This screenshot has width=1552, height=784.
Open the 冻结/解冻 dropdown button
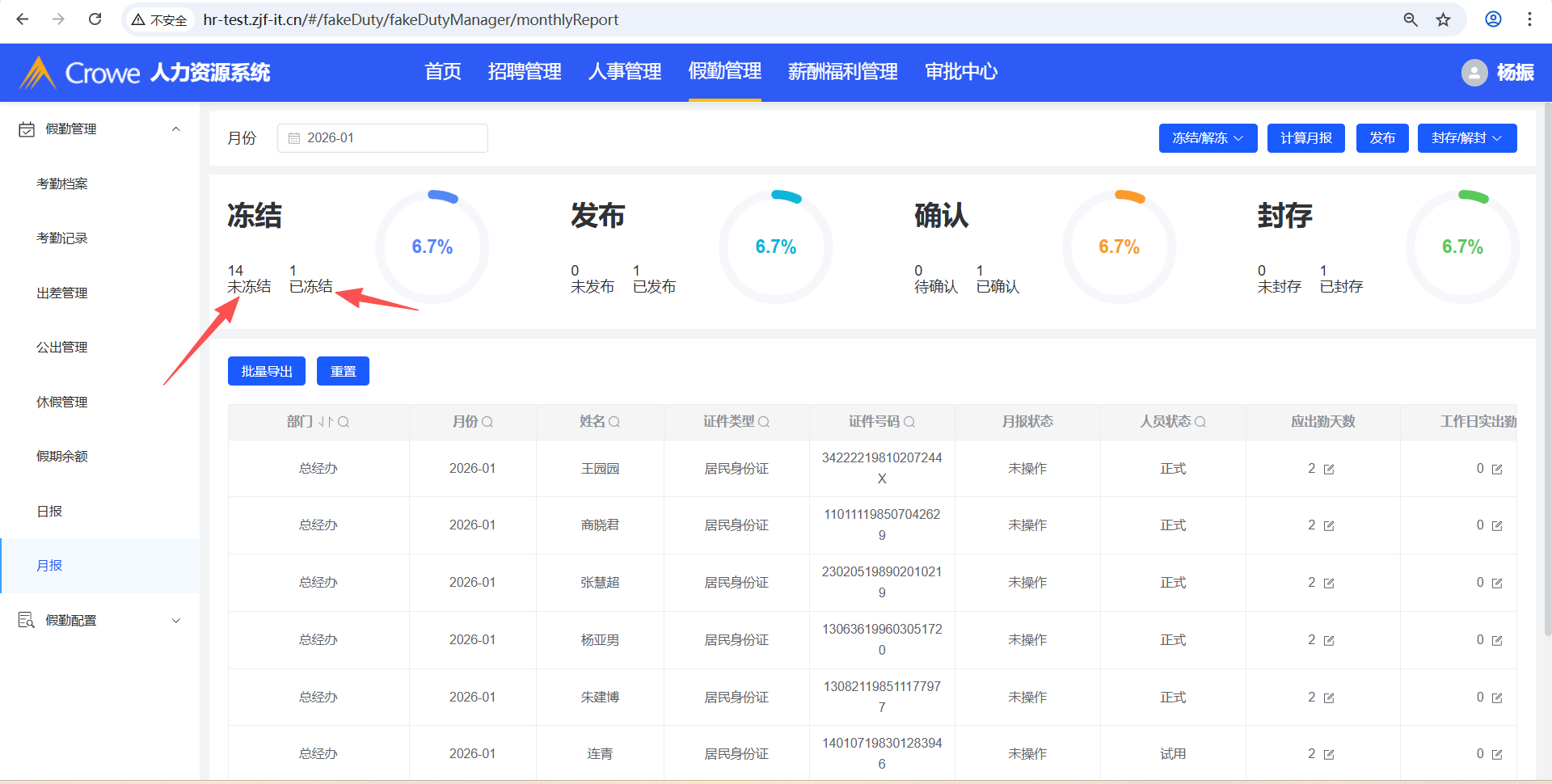(x=1208, y=138)
